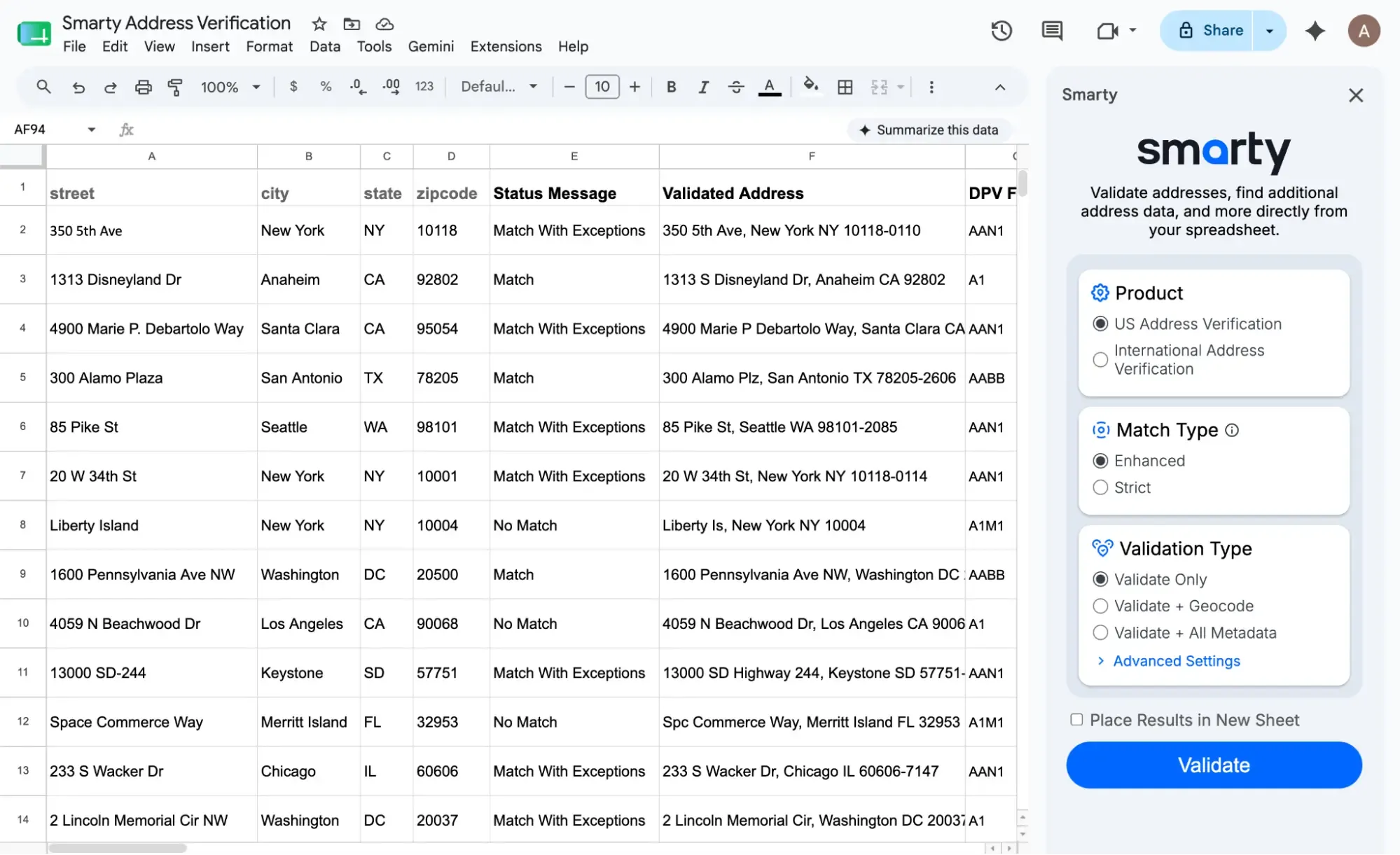Image resolution: width=1400 pixels, height=855 pixels.
Task: Open the borders tool
Action: click(845, 87)
